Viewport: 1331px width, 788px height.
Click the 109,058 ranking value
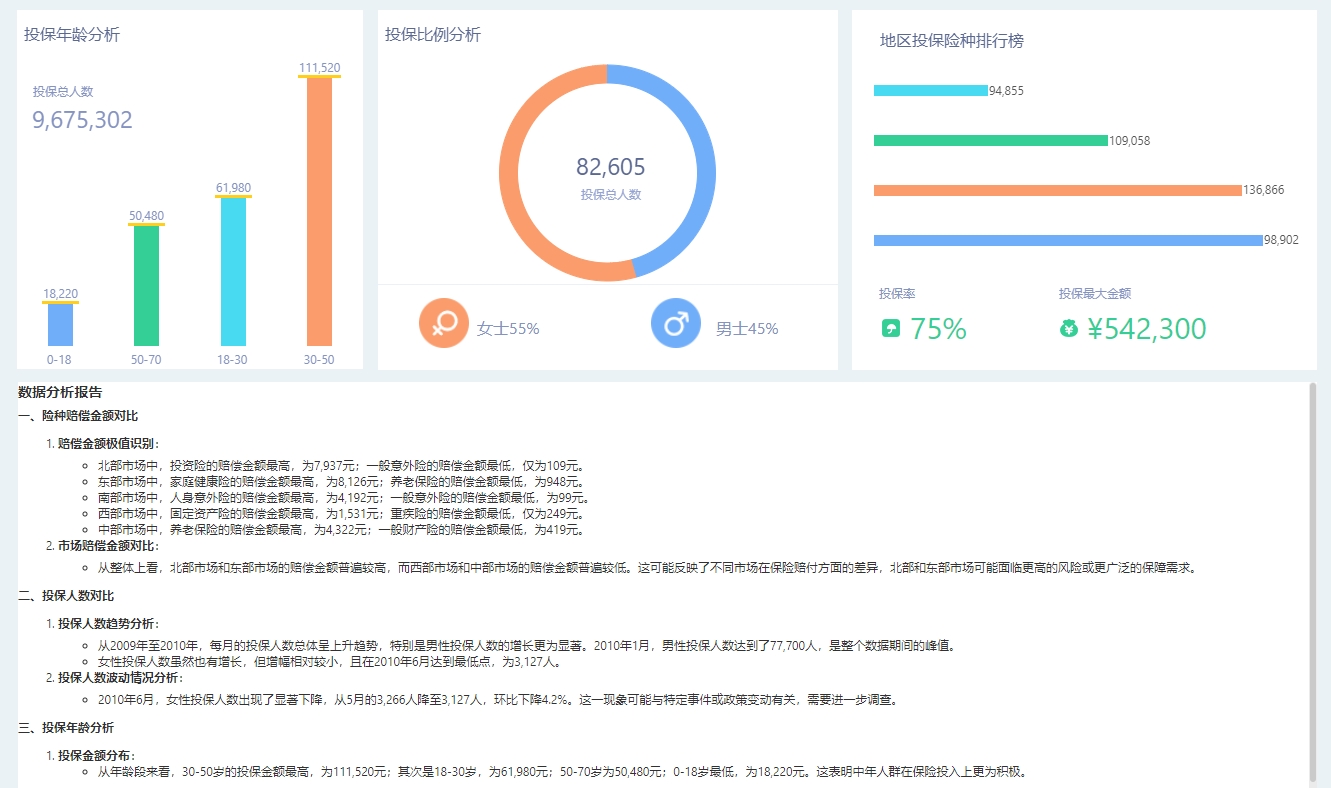(x=1130, y=141)
